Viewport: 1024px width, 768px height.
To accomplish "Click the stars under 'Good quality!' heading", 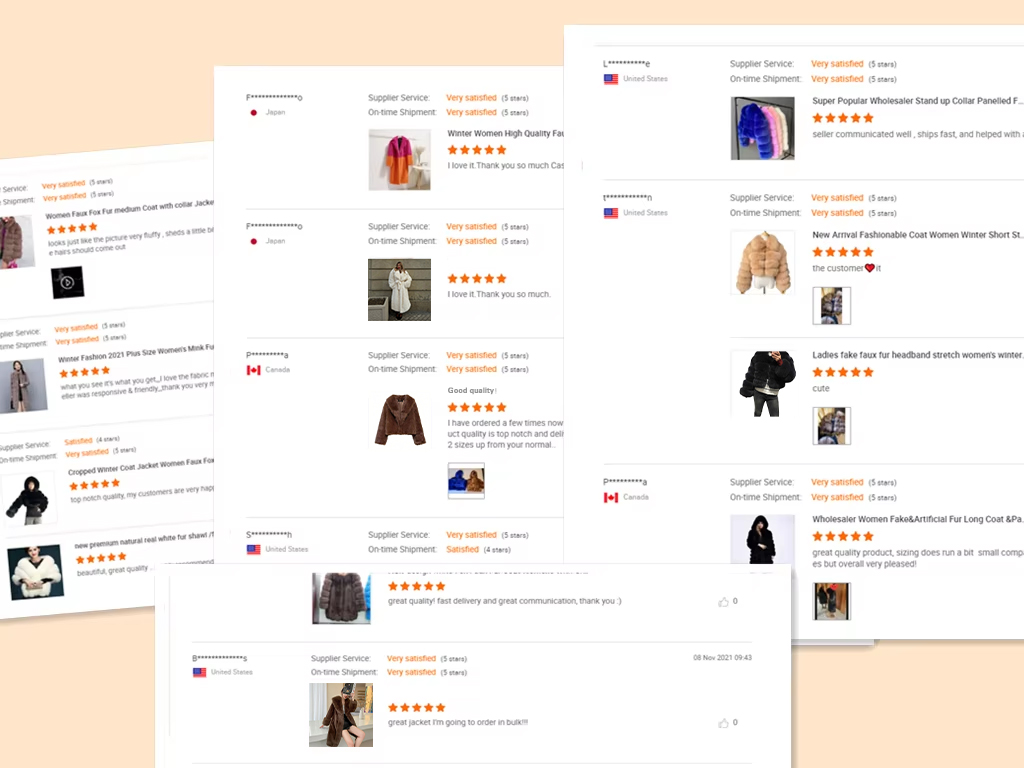I will (477, 408).
